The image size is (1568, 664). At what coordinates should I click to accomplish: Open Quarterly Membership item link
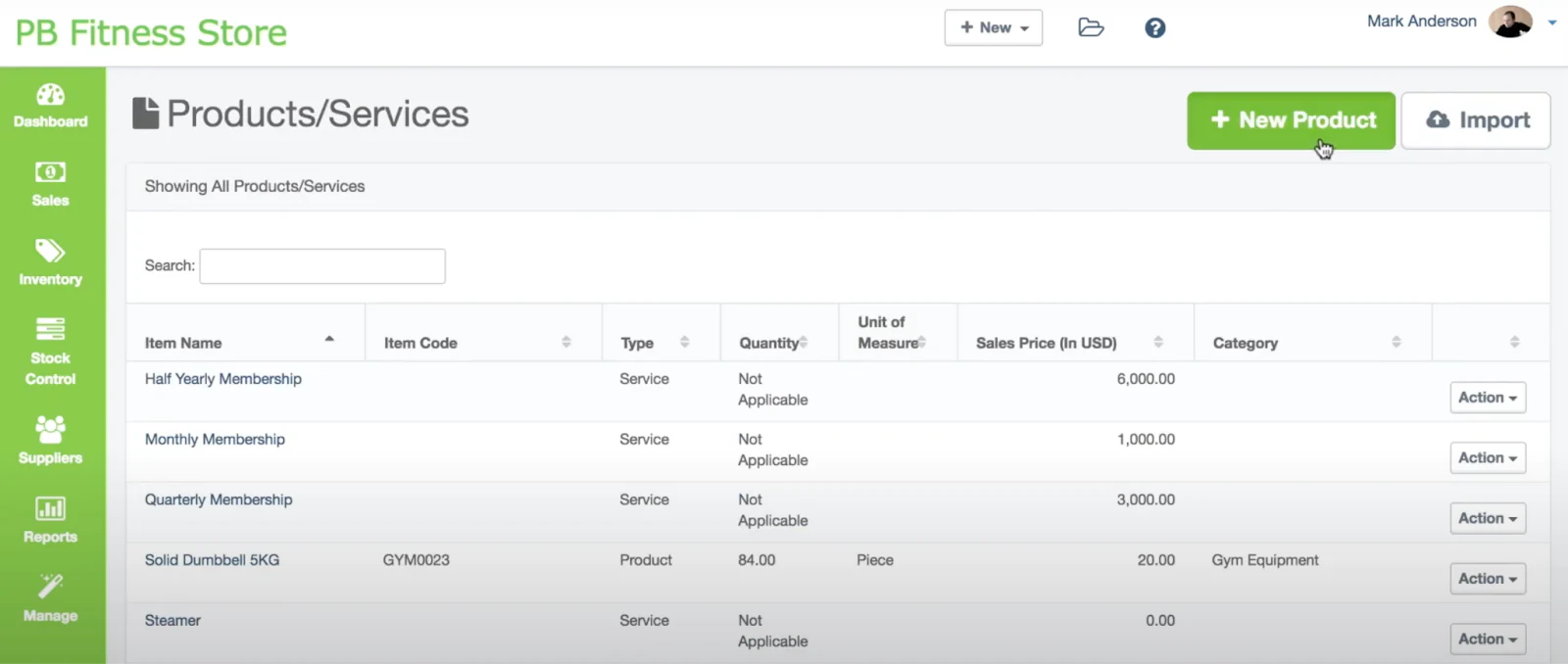219,499
